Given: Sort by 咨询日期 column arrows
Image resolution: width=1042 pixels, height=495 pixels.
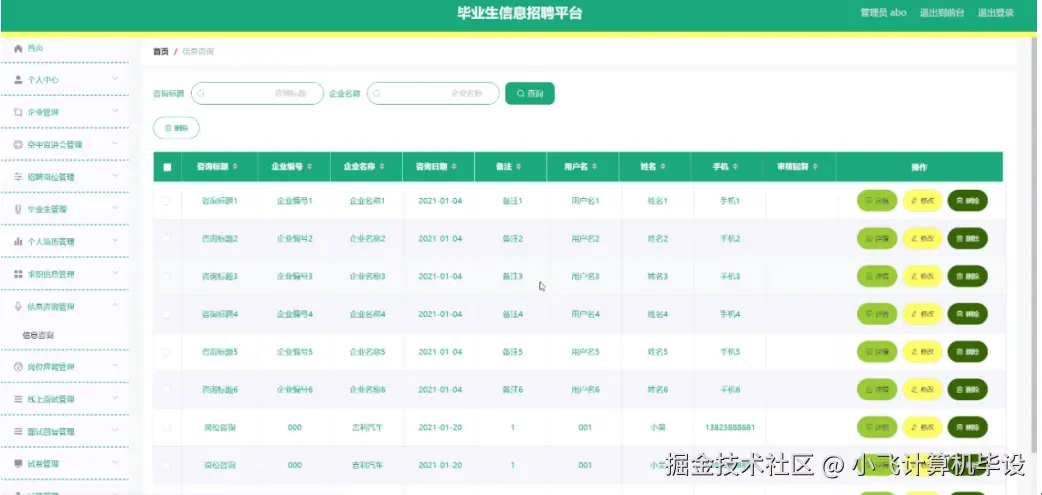Looking at the screenshot, I should (x=454, y=167).
